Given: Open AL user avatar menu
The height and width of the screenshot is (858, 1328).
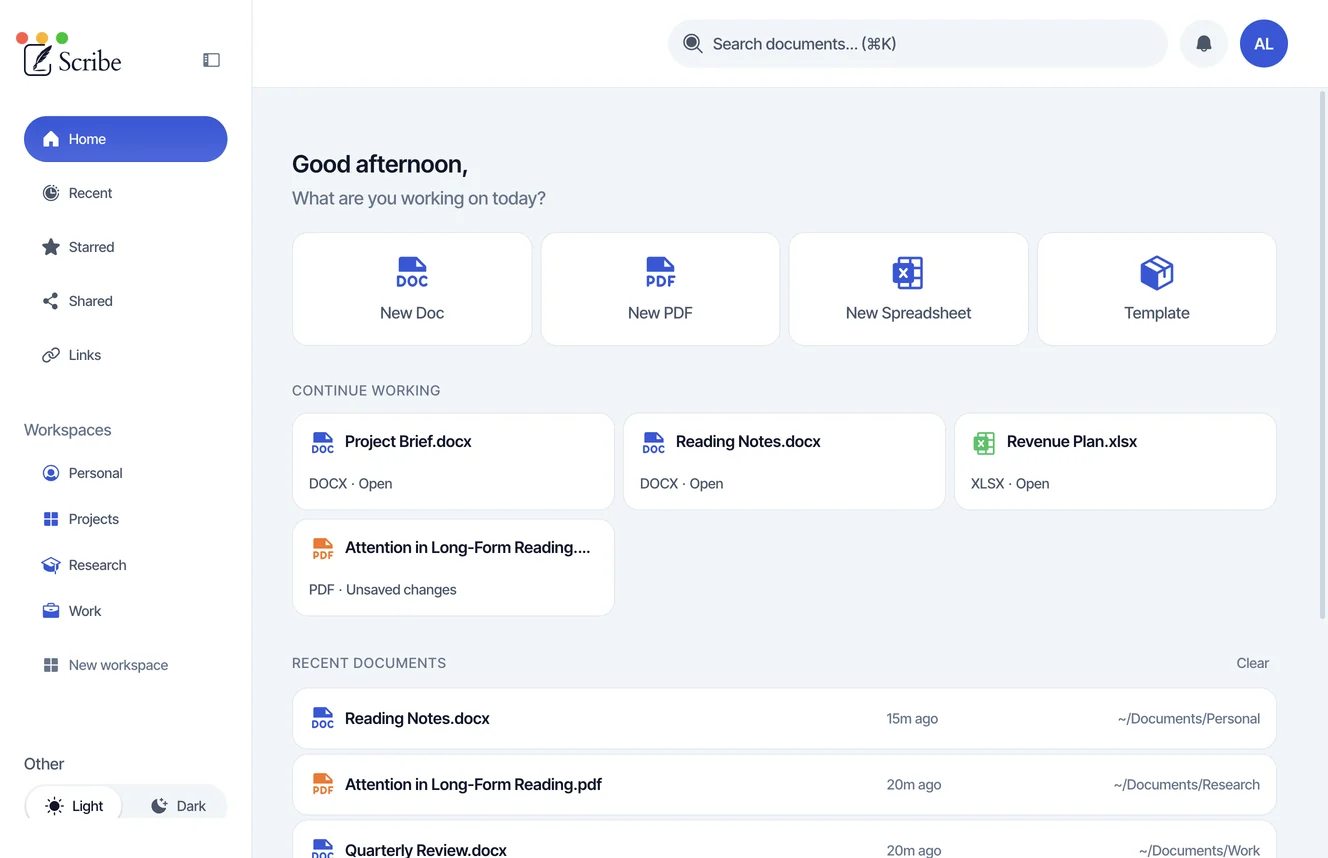Looking at the screenshot, I should pyautogui.click(x=1264, y=44).
